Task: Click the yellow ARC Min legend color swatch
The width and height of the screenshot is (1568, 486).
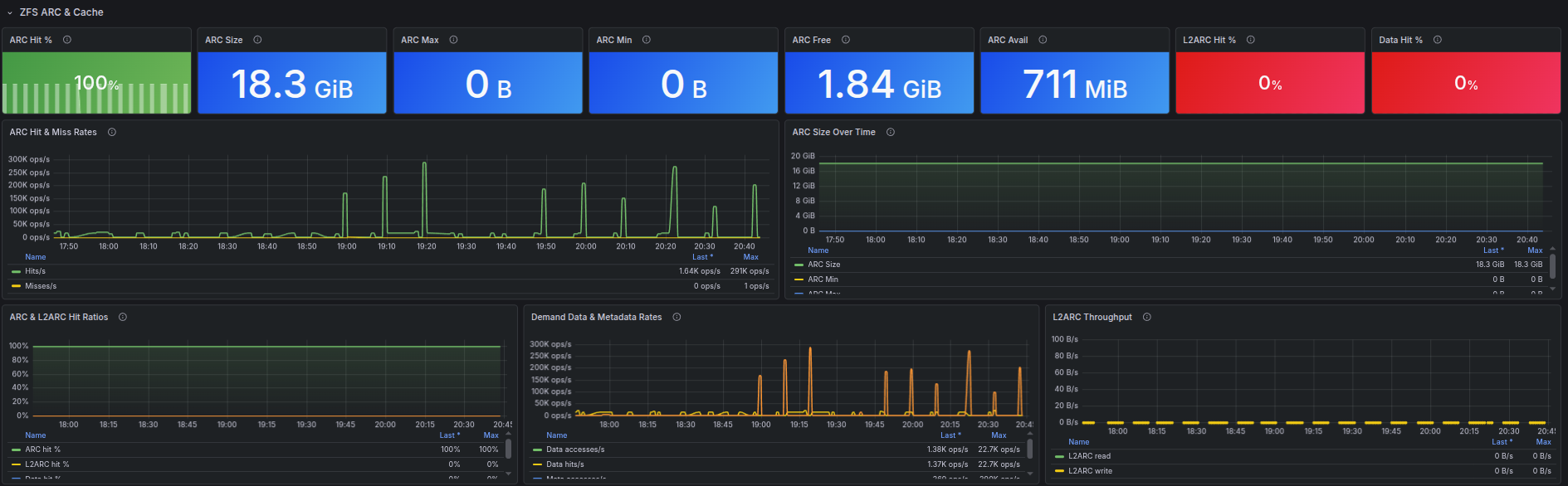Action: [799, 279]
